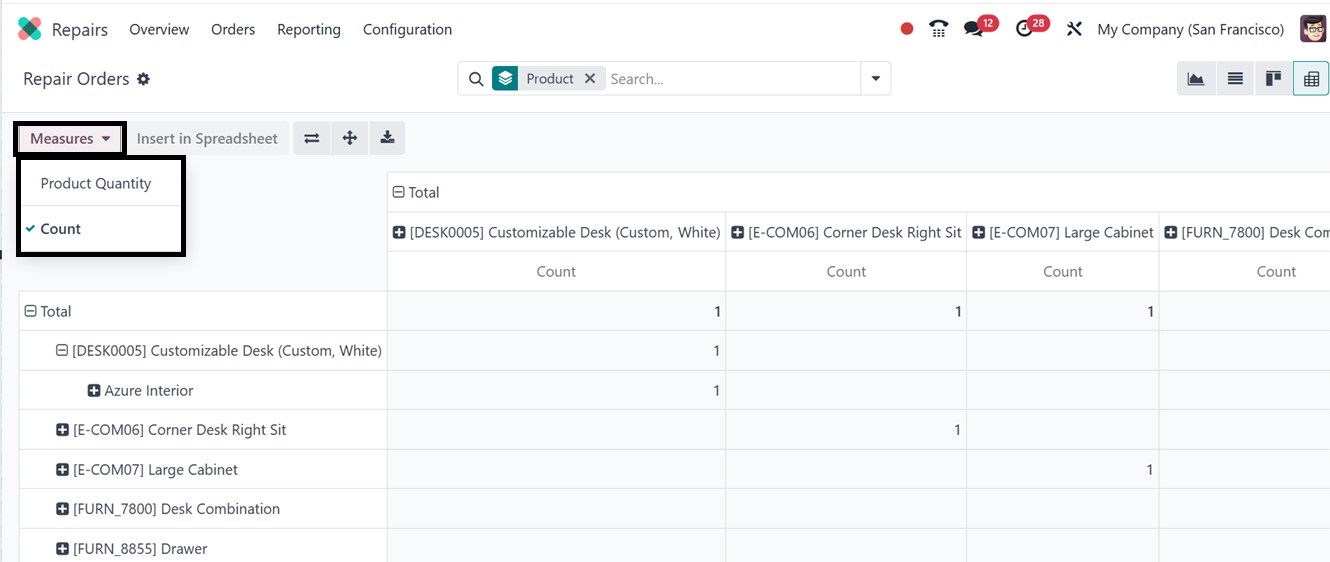The image size is (1330, 562).
Task: Collapse the Total column header
Action: point(398,193)
